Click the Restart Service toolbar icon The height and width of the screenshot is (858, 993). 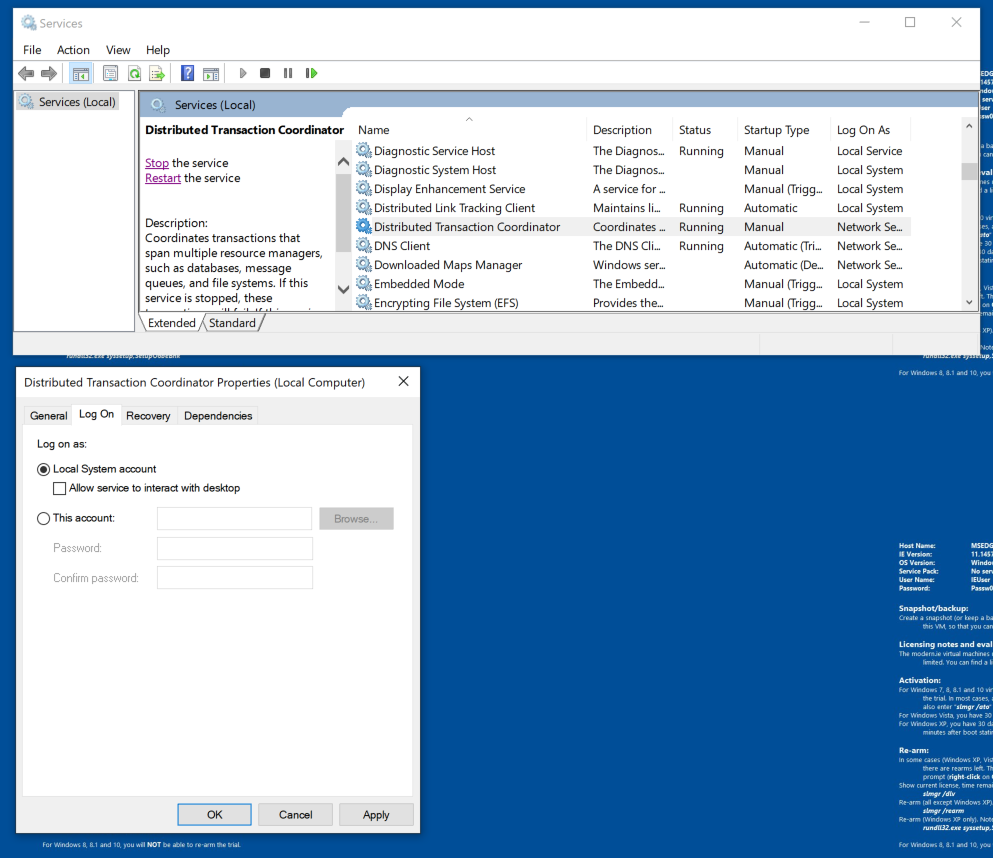(312, 73)
